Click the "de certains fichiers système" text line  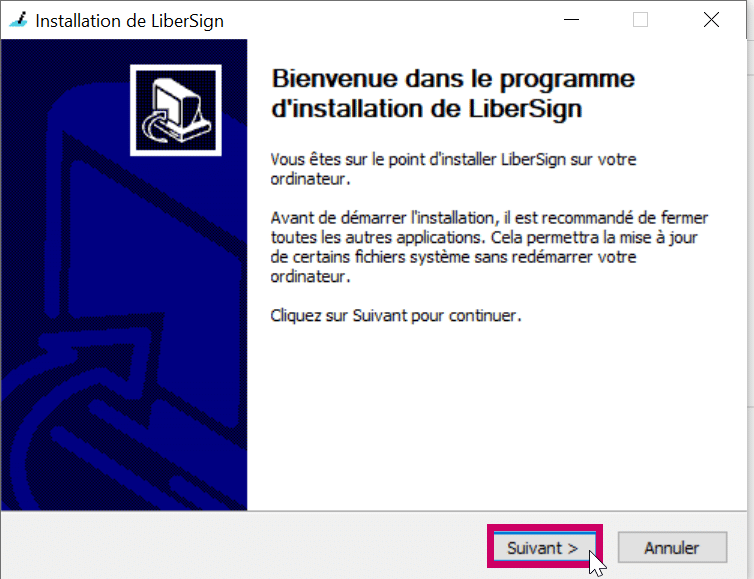click(453, 257)
